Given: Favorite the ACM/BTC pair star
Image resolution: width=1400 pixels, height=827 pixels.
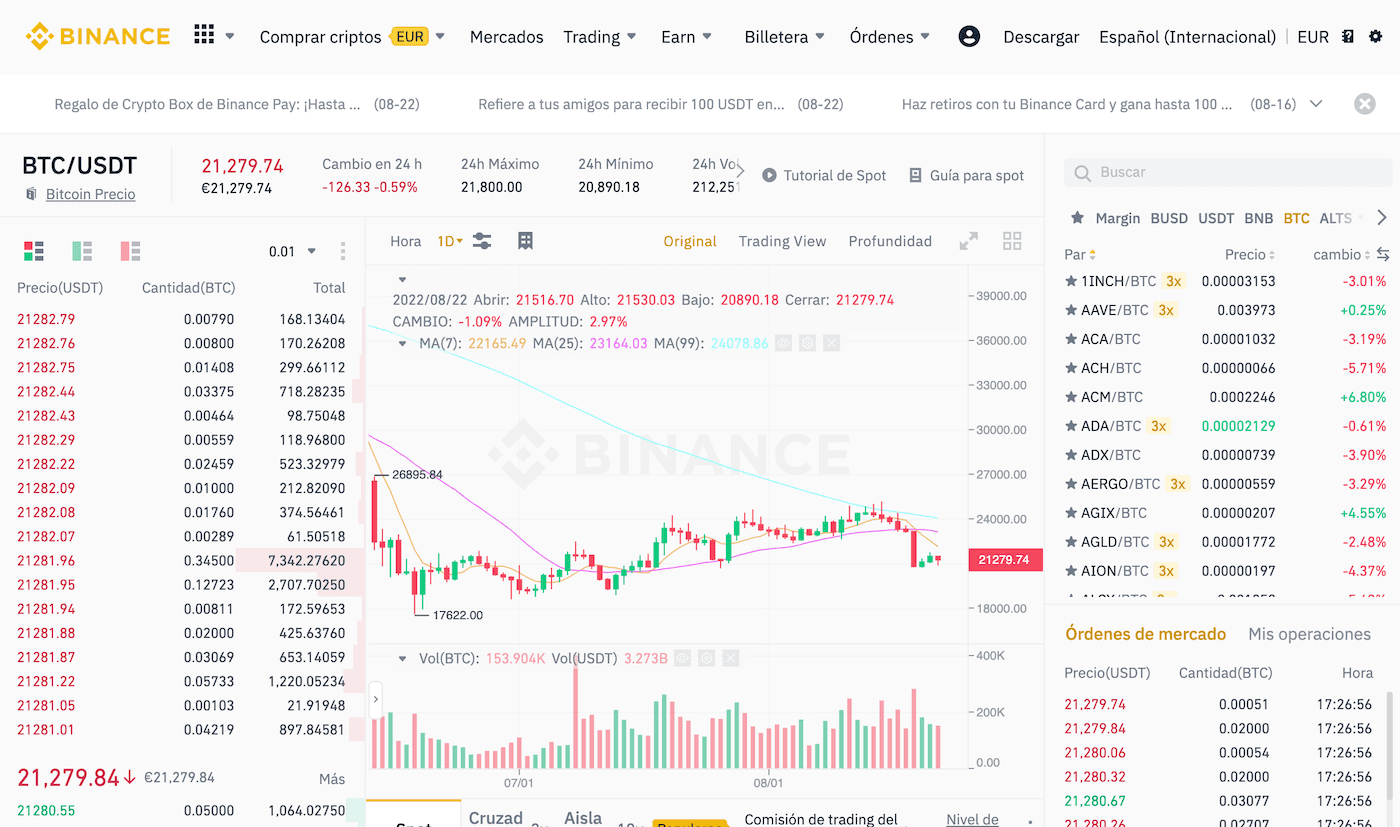Looking at the screenshot, I should pos(1071,397).
